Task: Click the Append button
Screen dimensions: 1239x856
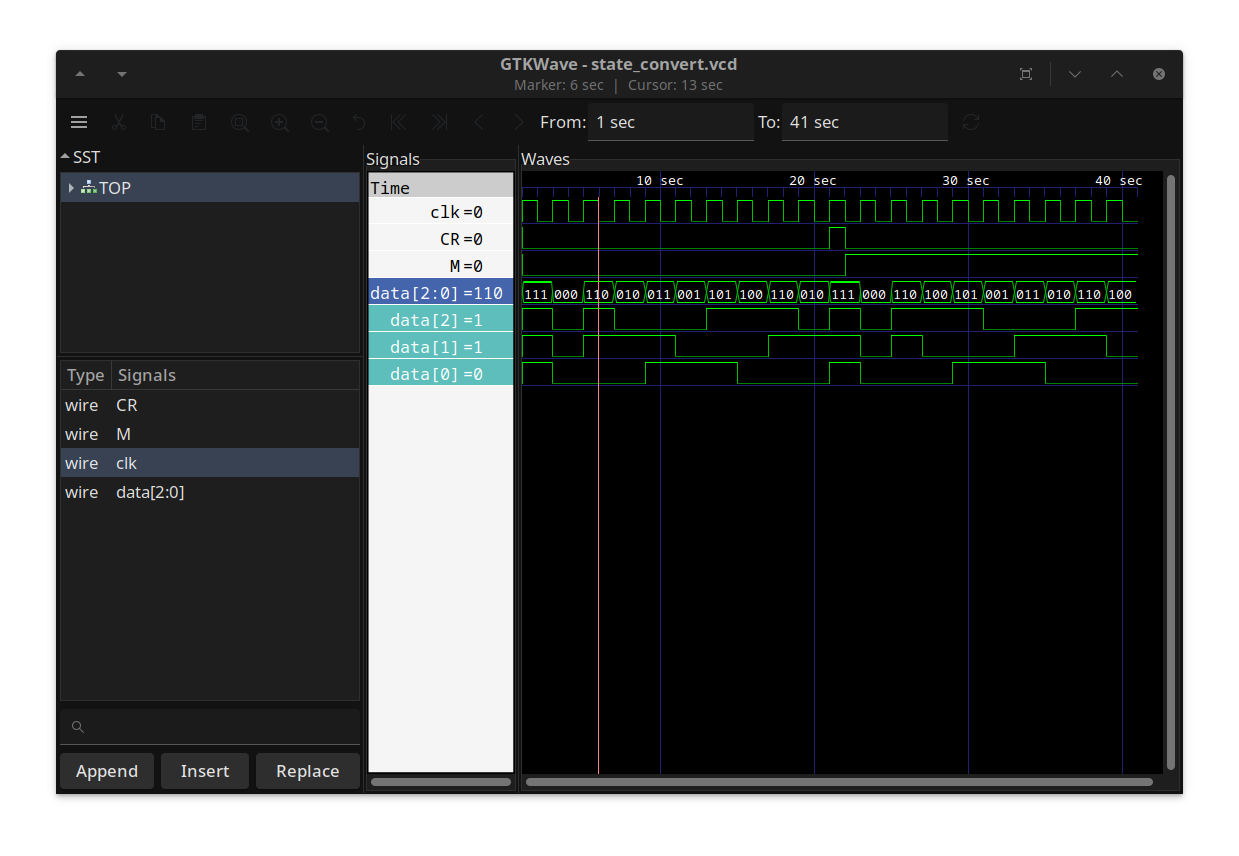Action: [x=107, y=771]
